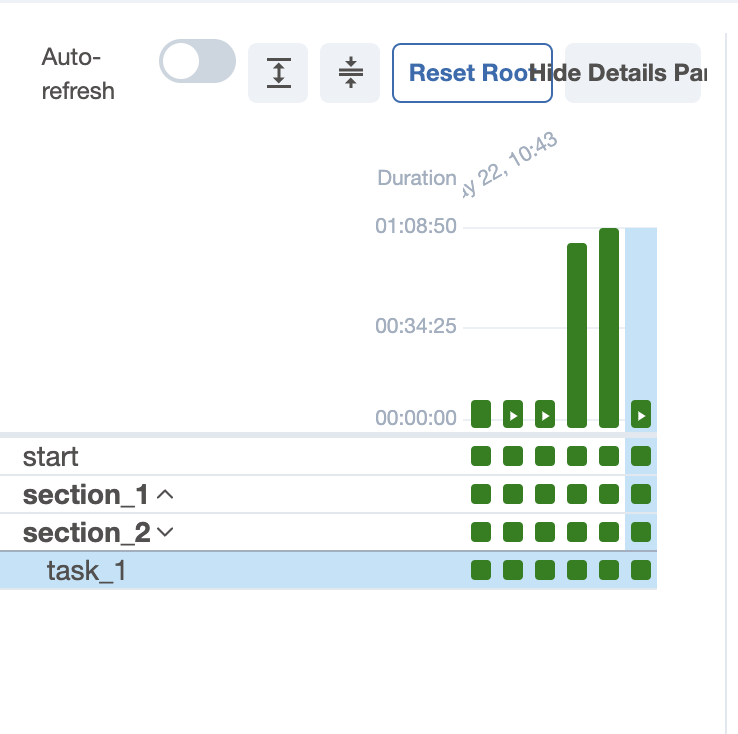Select the second-tallest DAG run duration bar
738x734 pixels.
point(577,335)
